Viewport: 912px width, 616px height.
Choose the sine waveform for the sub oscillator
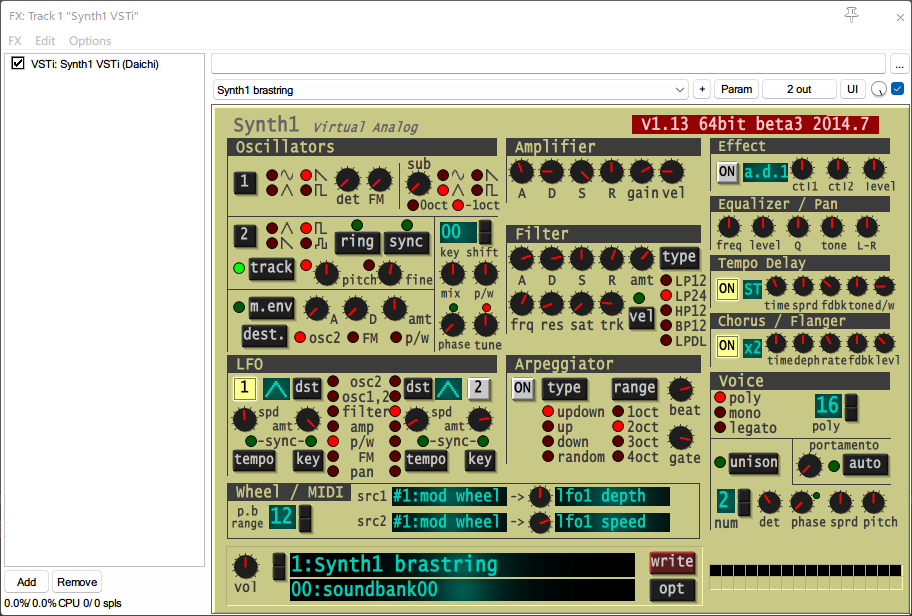pos(443,175)
